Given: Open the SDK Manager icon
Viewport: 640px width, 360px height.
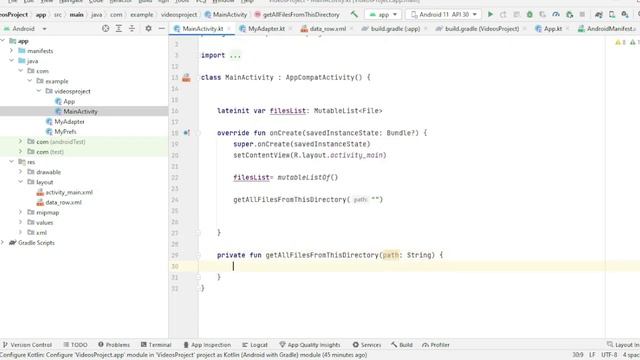Looking at the screenshot, I should 625,14.
